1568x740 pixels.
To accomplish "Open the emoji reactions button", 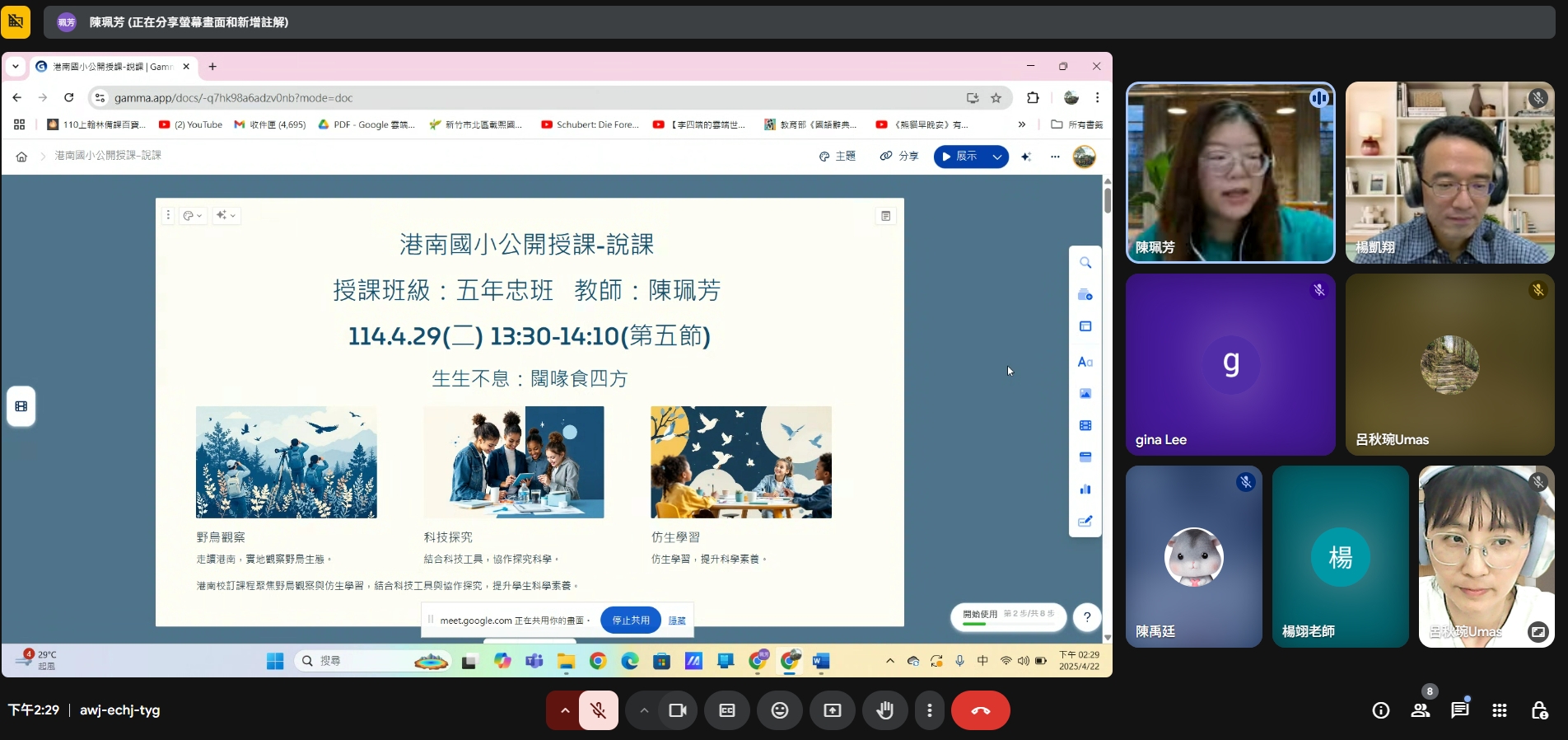I will [779, 710].
